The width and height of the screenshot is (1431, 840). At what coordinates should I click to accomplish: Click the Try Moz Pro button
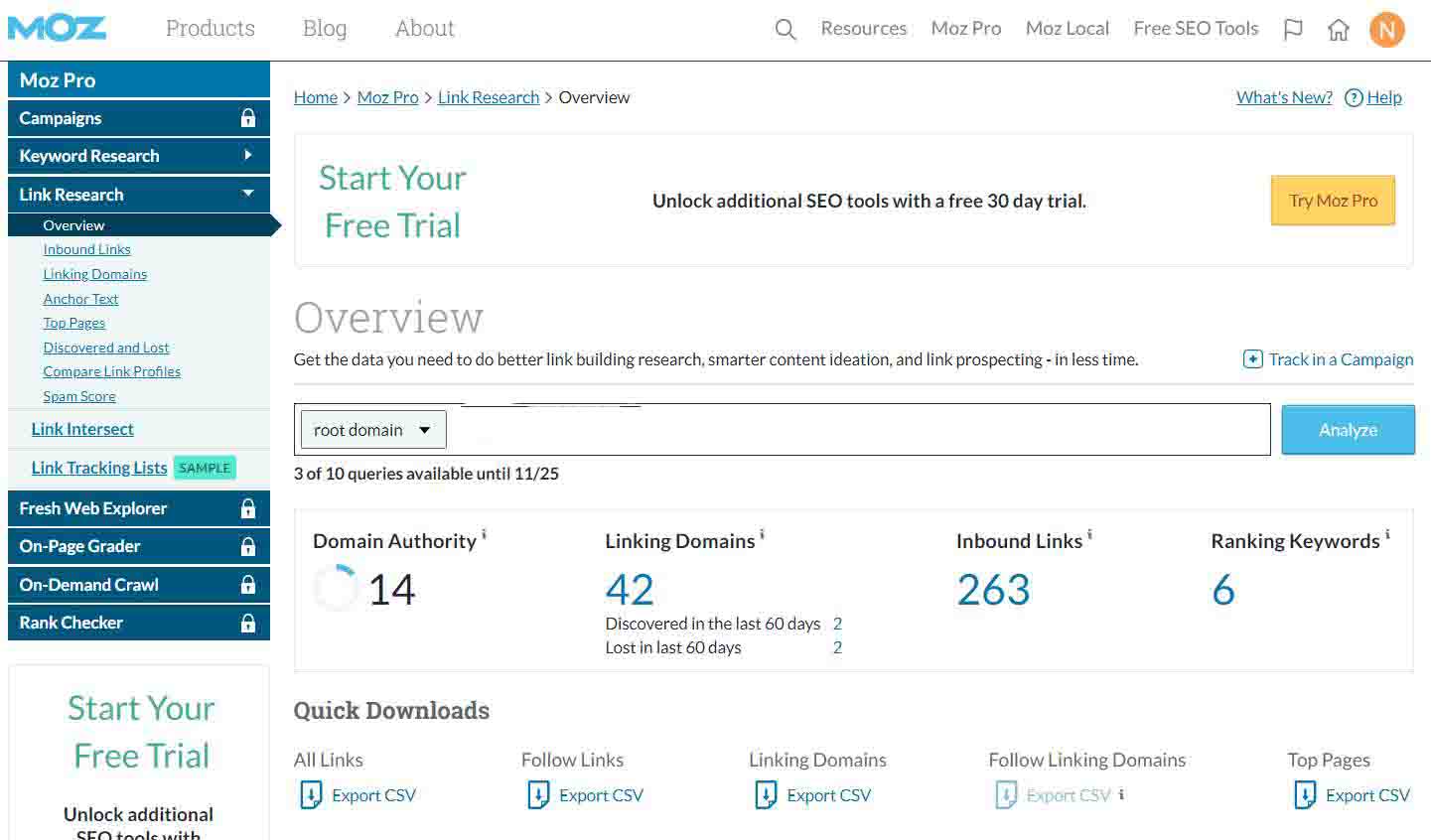pyautogui.click(x=1333, y=200)
